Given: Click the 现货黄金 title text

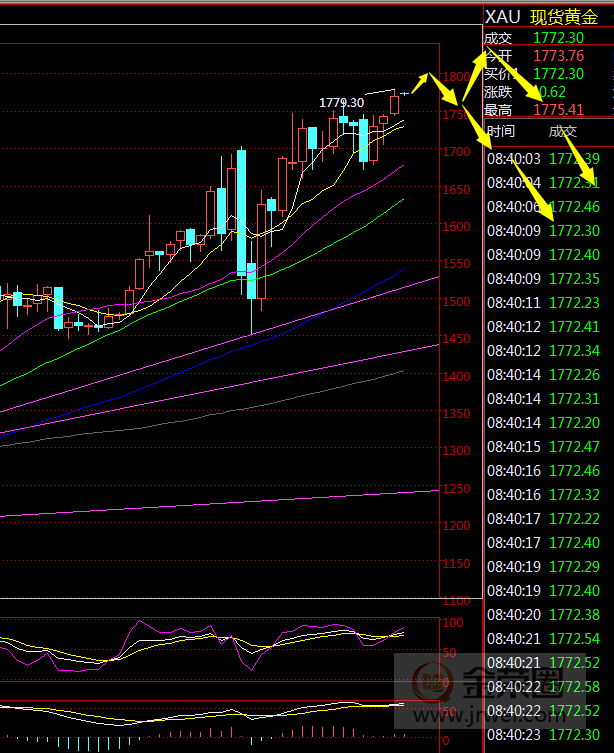Looking at the screenshot, I should [x=565, y=17].
